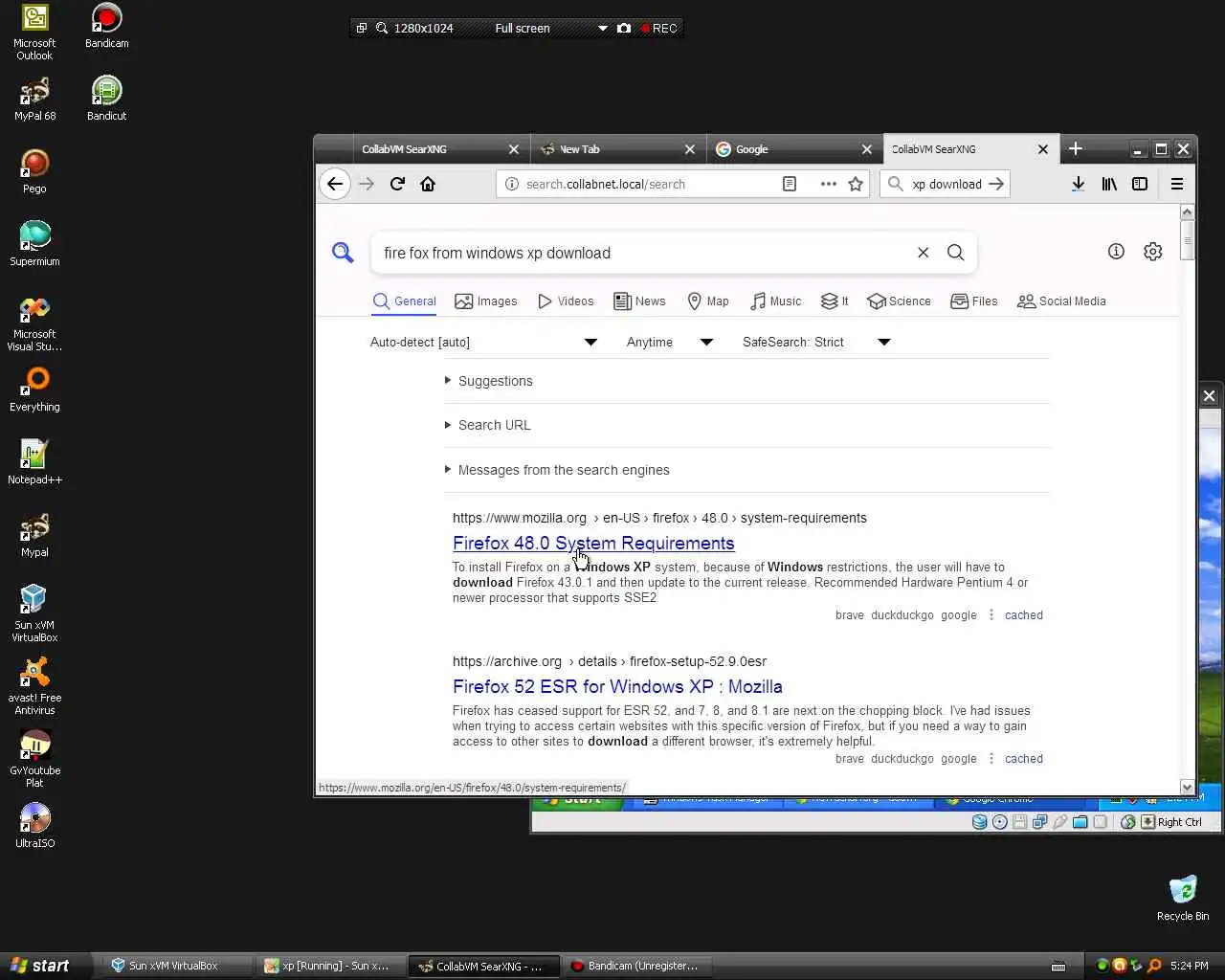Screen dimensions: 1225x980
Task: Open cached link for Firefox 52 ESR result
Action: pos(1023,759)
